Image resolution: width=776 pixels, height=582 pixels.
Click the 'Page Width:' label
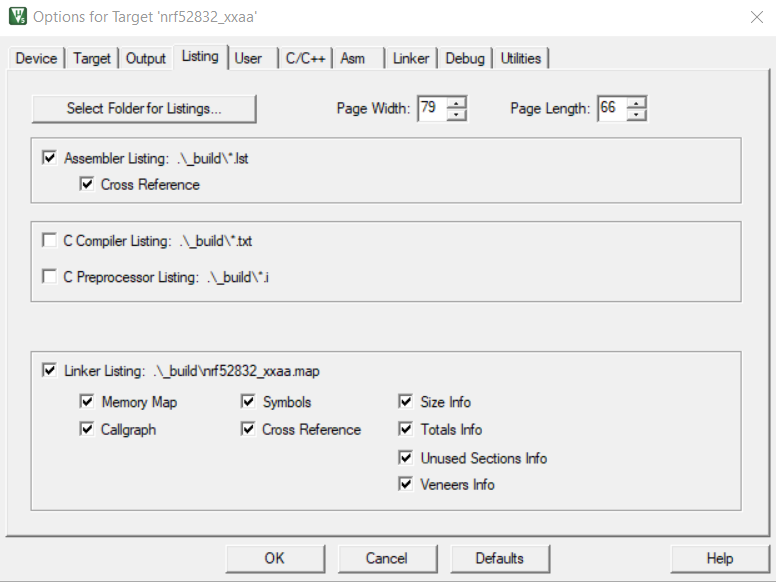(x=373, y=108)
